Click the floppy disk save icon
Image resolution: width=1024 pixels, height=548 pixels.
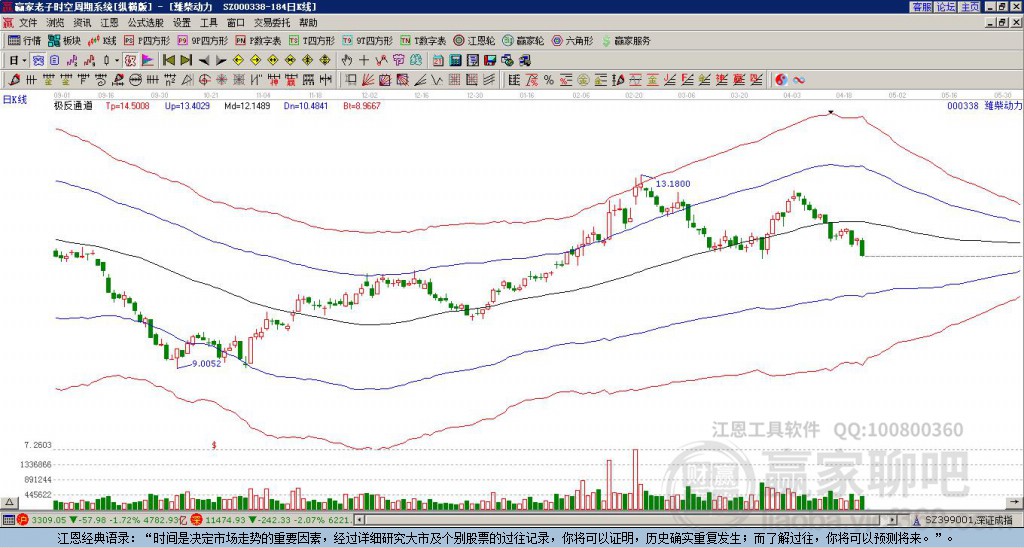pyautogui.click(x=490, y=61)
